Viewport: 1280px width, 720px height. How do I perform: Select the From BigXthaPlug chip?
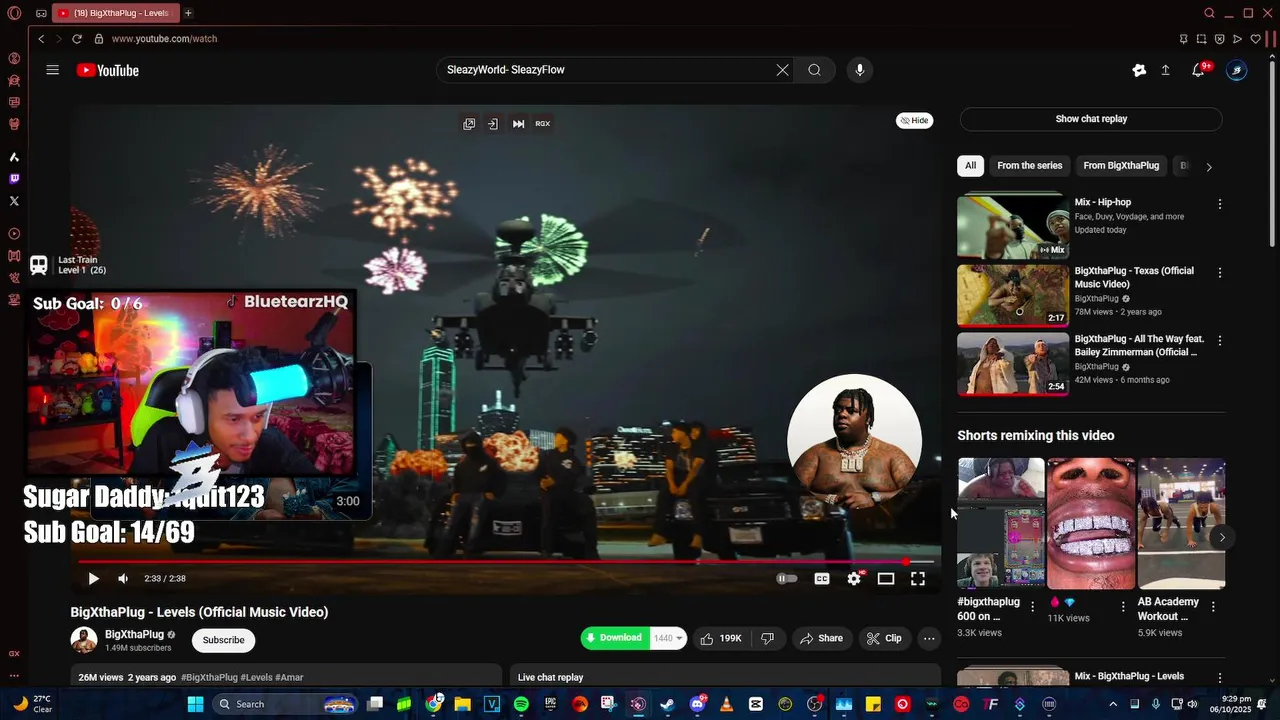pos(1121,166)
